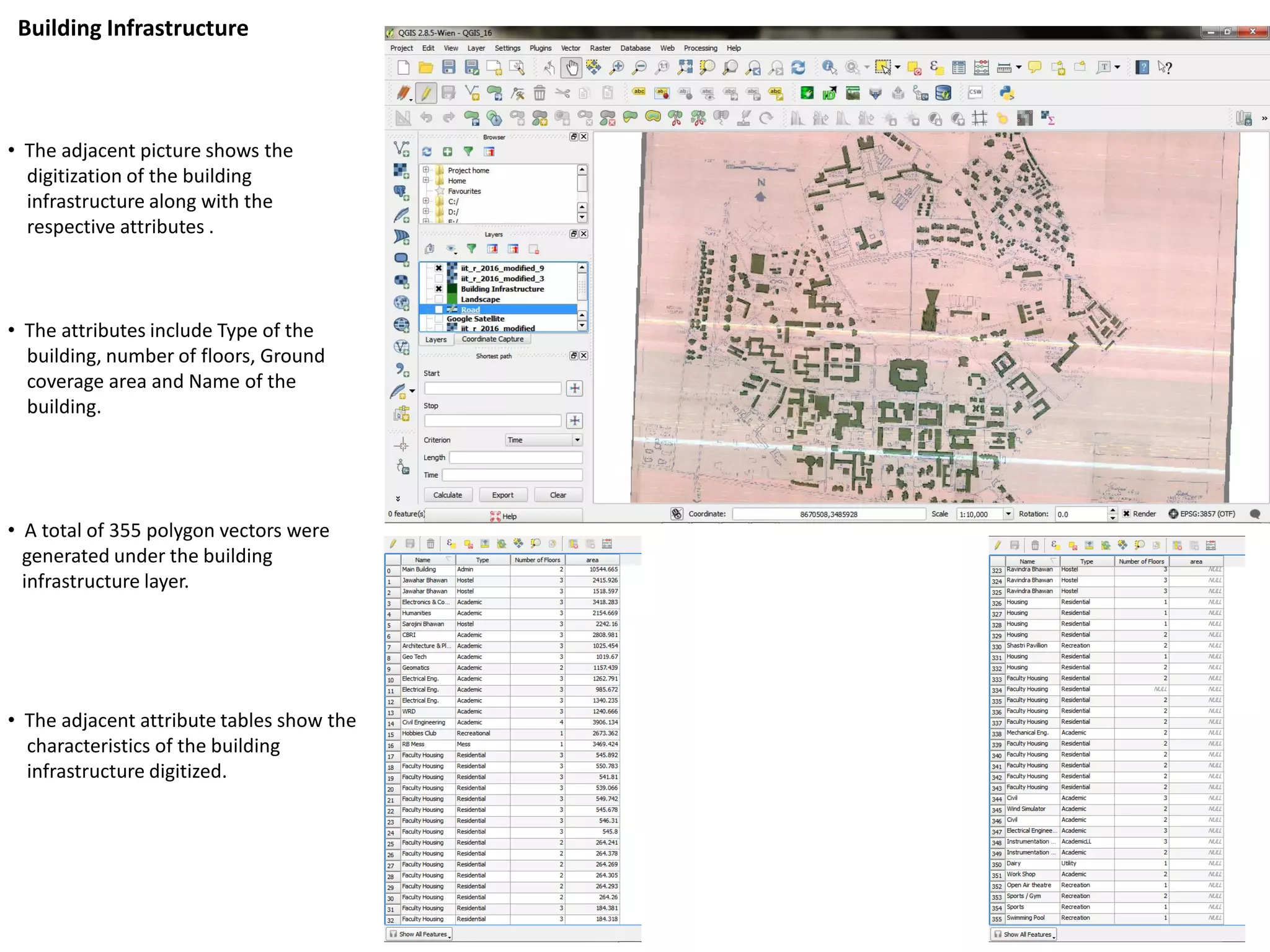This screenshot has width=1270, height=952.
Task: Open the Raster menu
Action: 600,48
